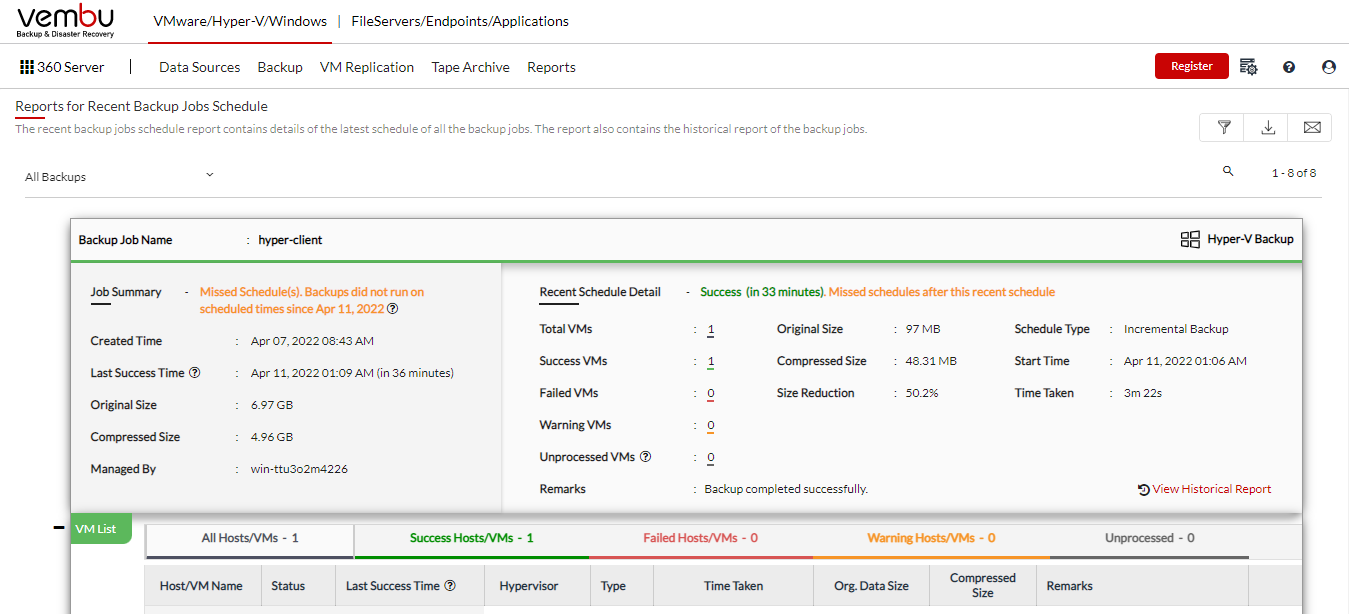Click the search magnifier icon
The width and height of the screenshot is (1349, 614).
(x=1228, y=171)
